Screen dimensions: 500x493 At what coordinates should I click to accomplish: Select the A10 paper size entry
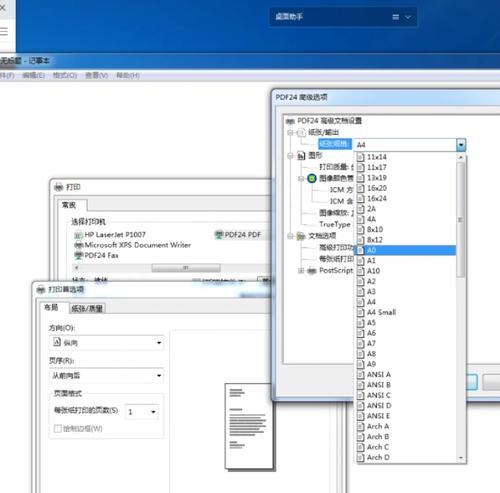pyautogui.click(x=405, y=271)
